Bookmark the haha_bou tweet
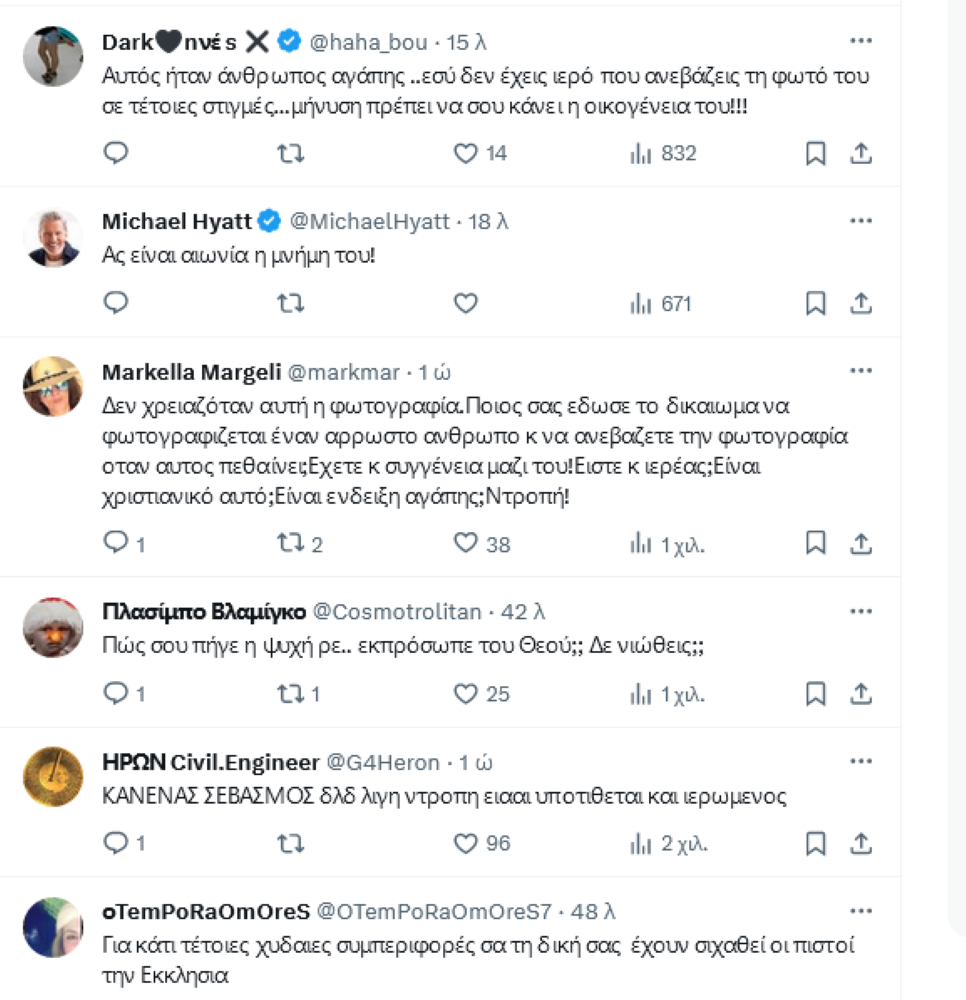 [x=816, y=153]
